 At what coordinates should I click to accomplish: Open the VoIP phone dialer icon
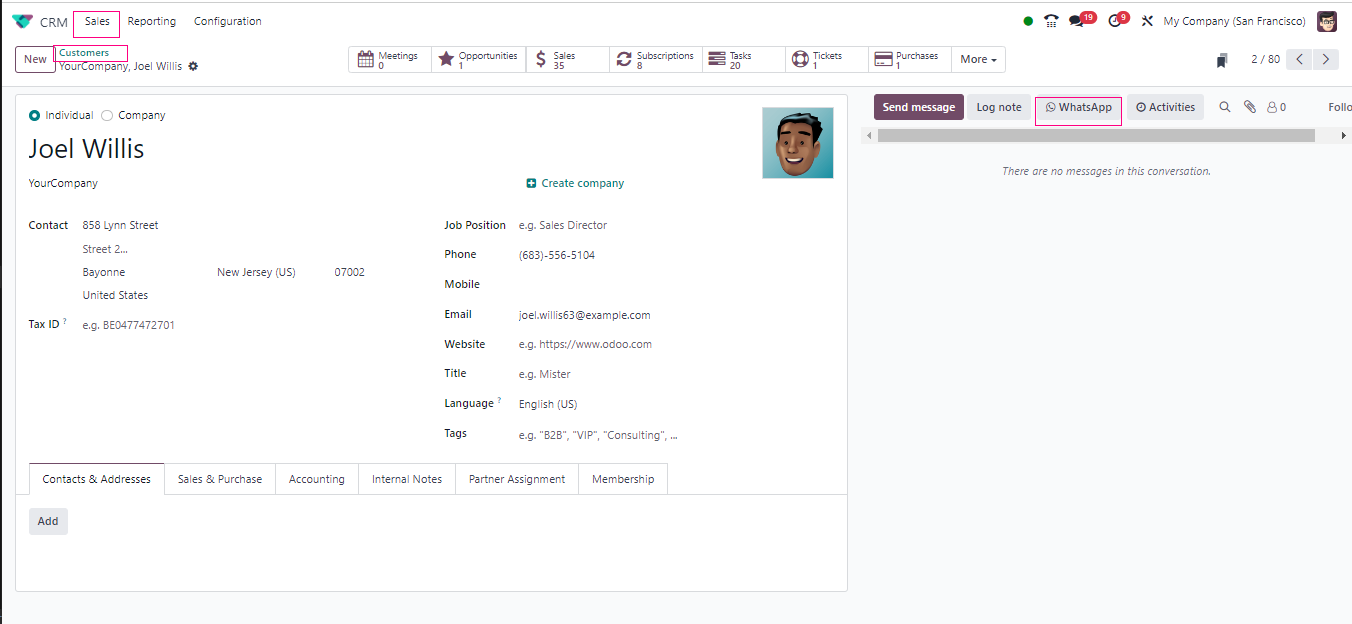(1051, 21)
